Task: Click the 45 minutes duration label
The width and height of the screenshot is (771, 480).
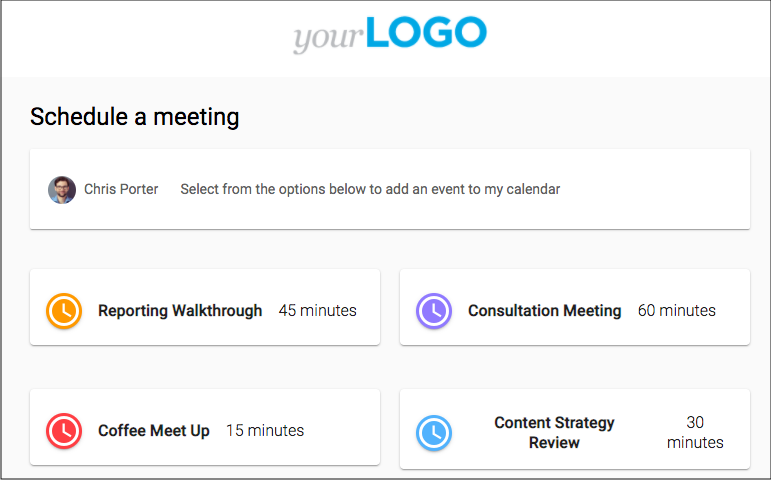Action: tap(317, 311)
